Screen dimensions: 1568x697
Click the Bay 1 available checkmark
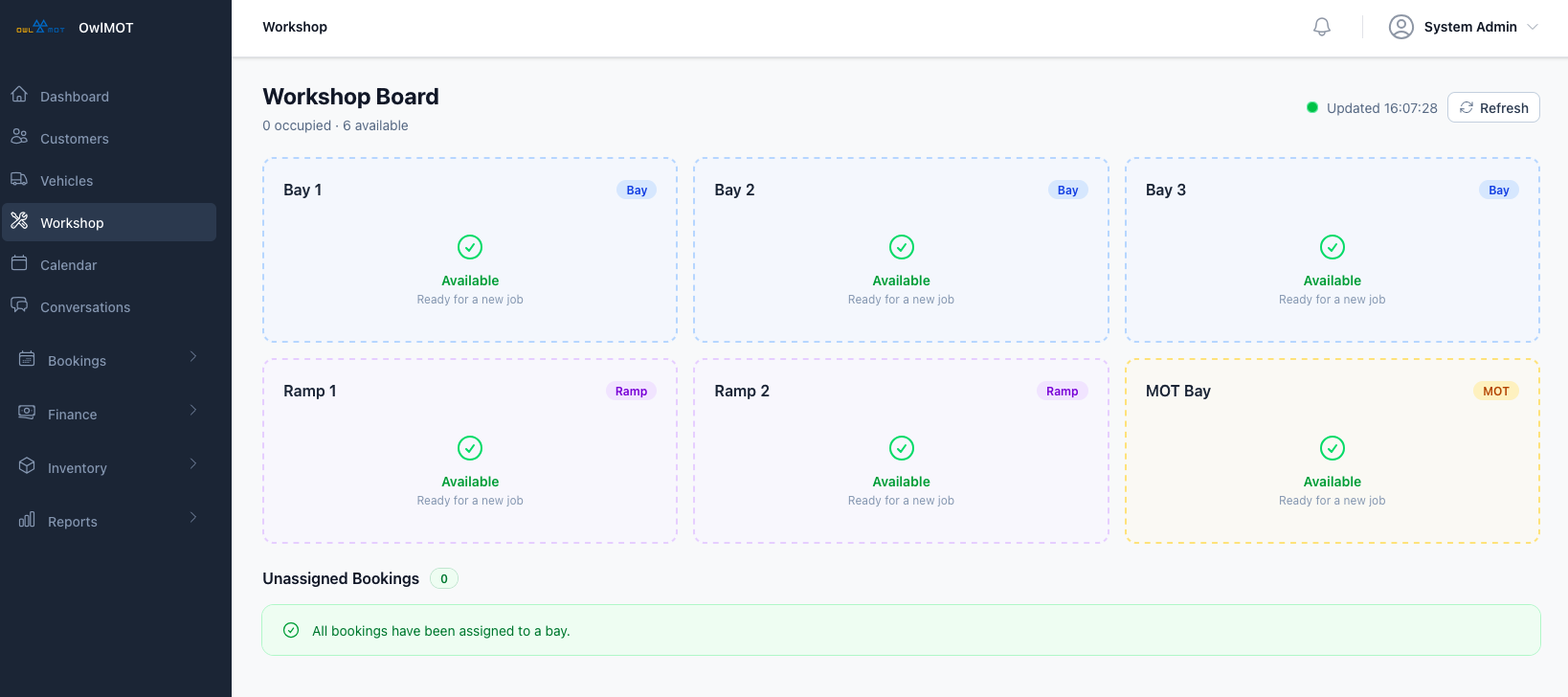469,247
